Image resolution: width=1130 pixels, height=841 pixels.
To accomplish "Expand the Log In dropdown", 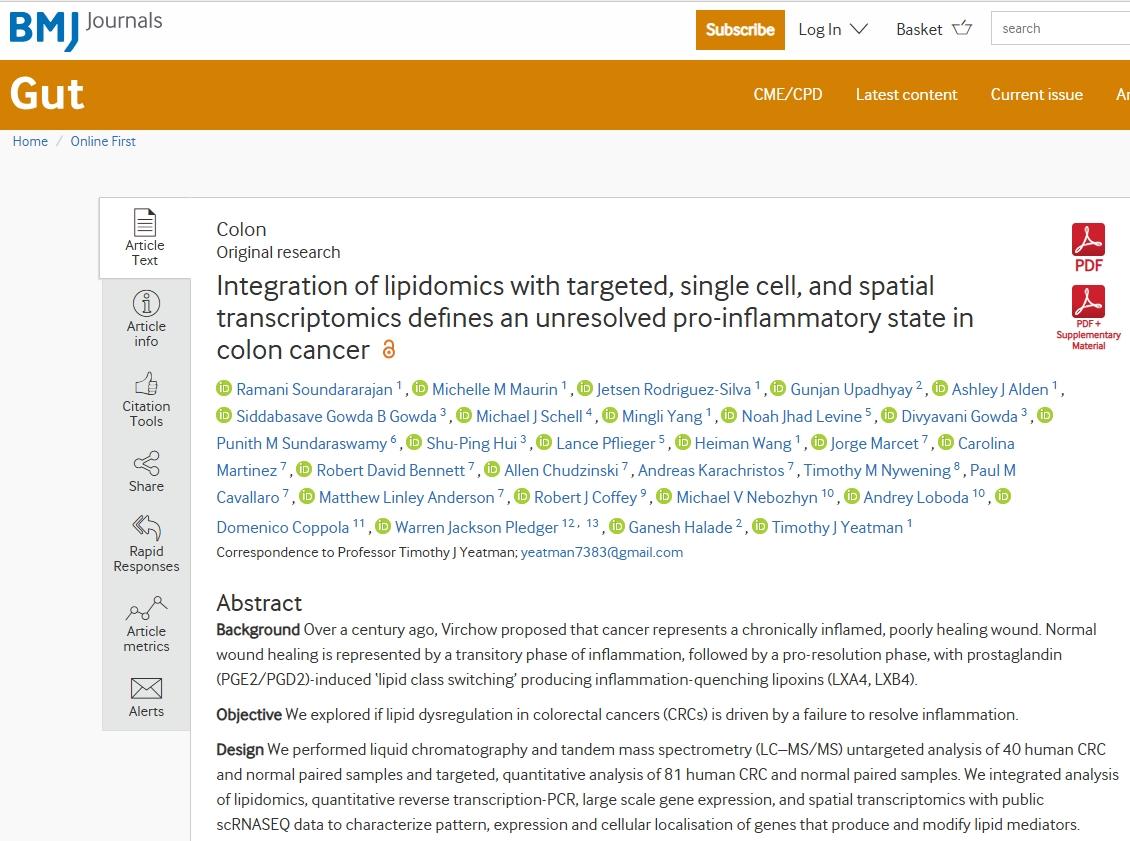I will click(832, 29).
